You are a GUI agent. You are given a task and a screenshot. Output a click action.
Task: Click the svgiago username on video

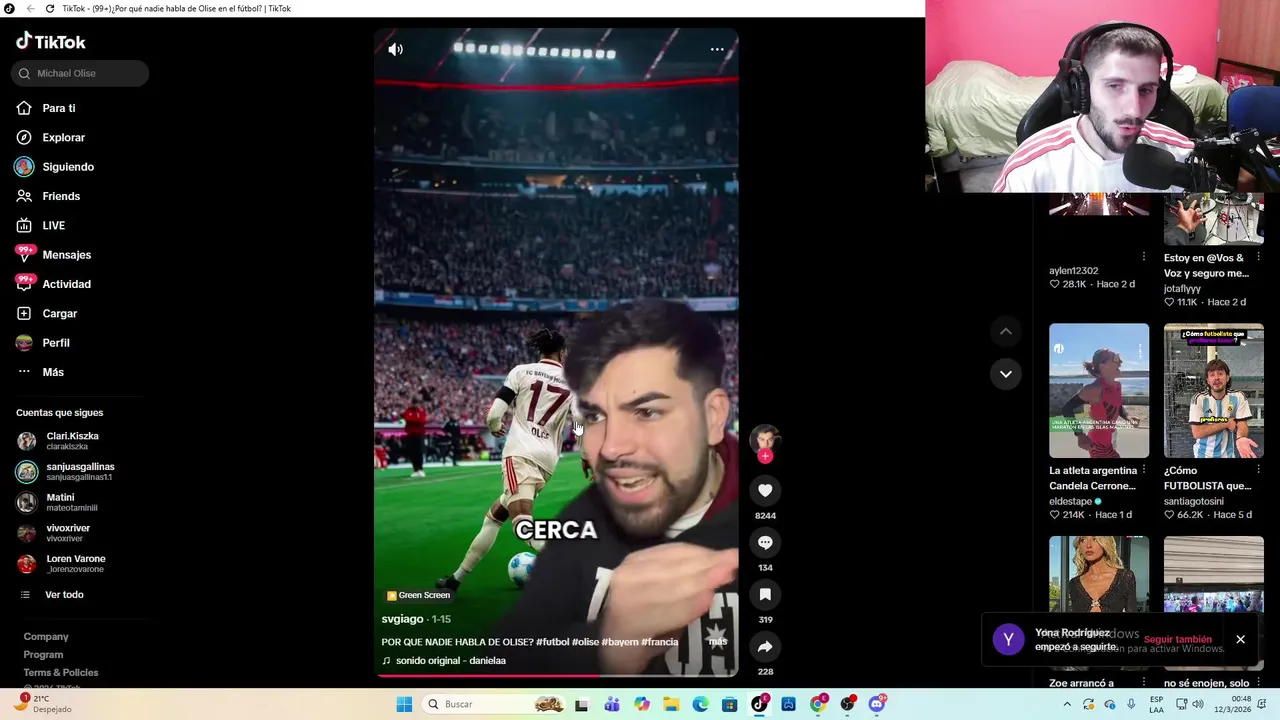402,619
